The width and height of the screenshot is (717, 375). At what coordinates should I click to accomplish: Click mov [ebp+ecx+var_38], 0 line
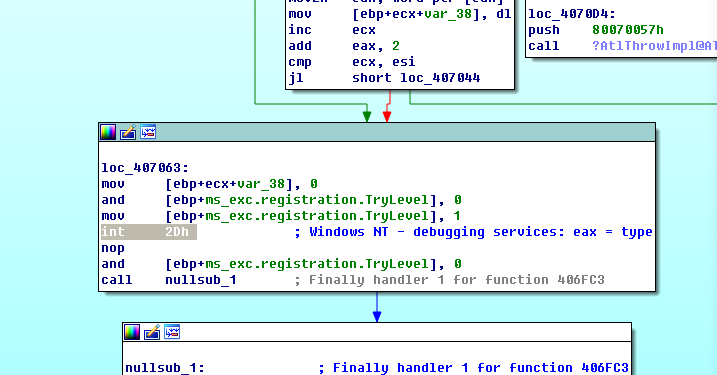pyautogui.click(x=209, y=184)
